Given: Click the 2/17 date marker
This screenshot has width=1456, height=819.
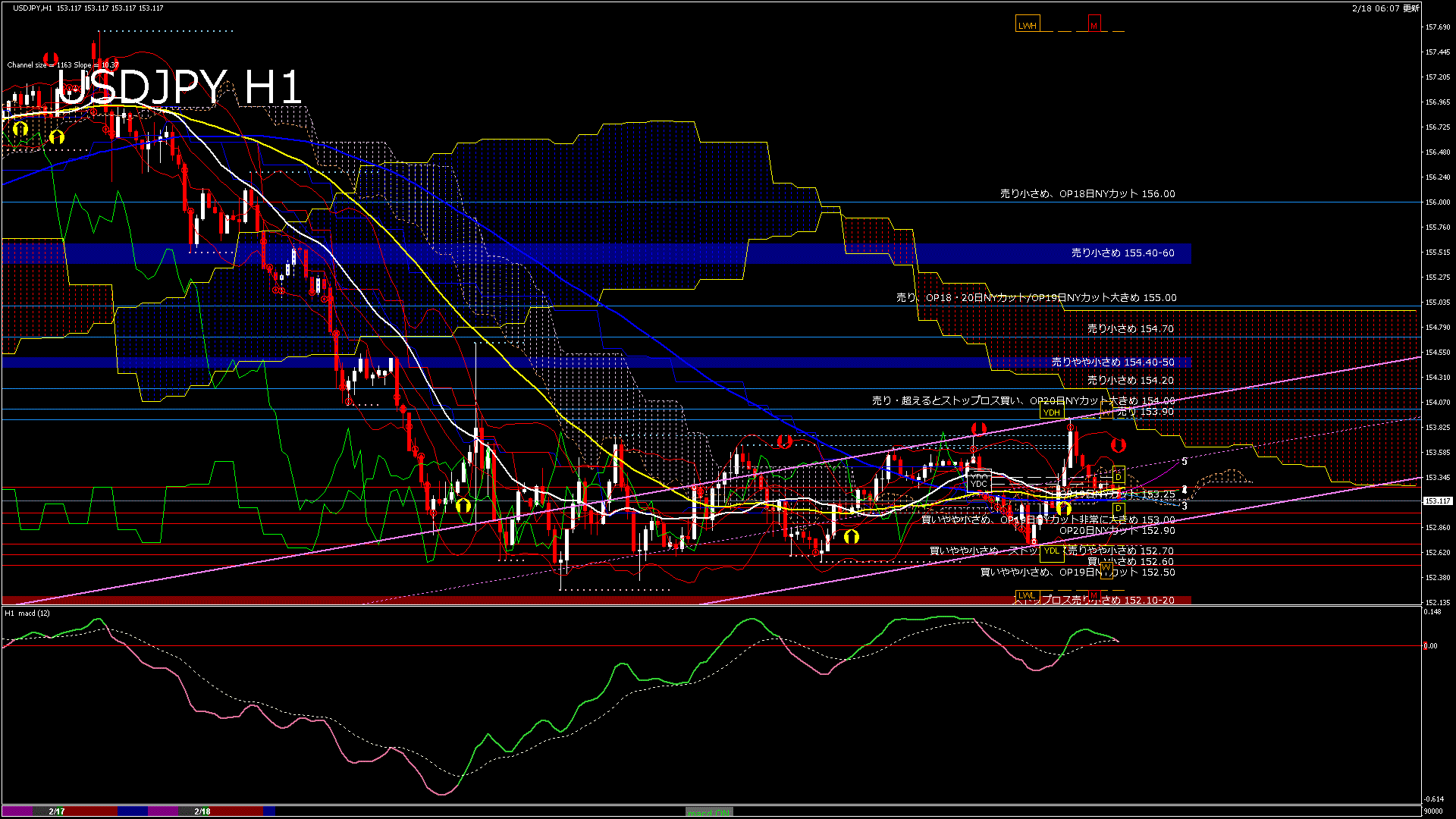Looking at the screenshot, I should pos(57,811).
